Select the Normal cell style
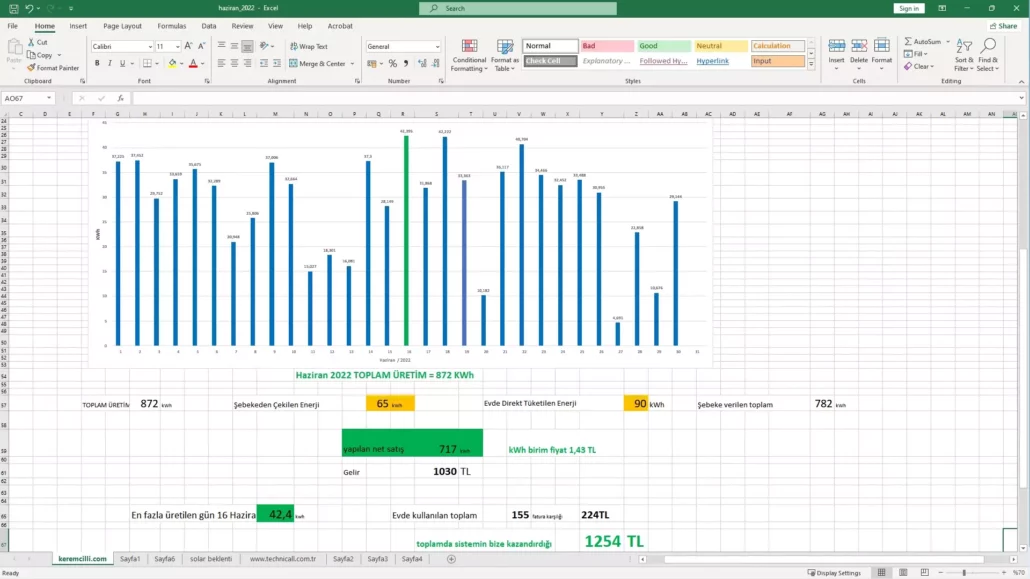This screenshot has height=579, width=1030. pyautogui.click(x=550, y=46)
